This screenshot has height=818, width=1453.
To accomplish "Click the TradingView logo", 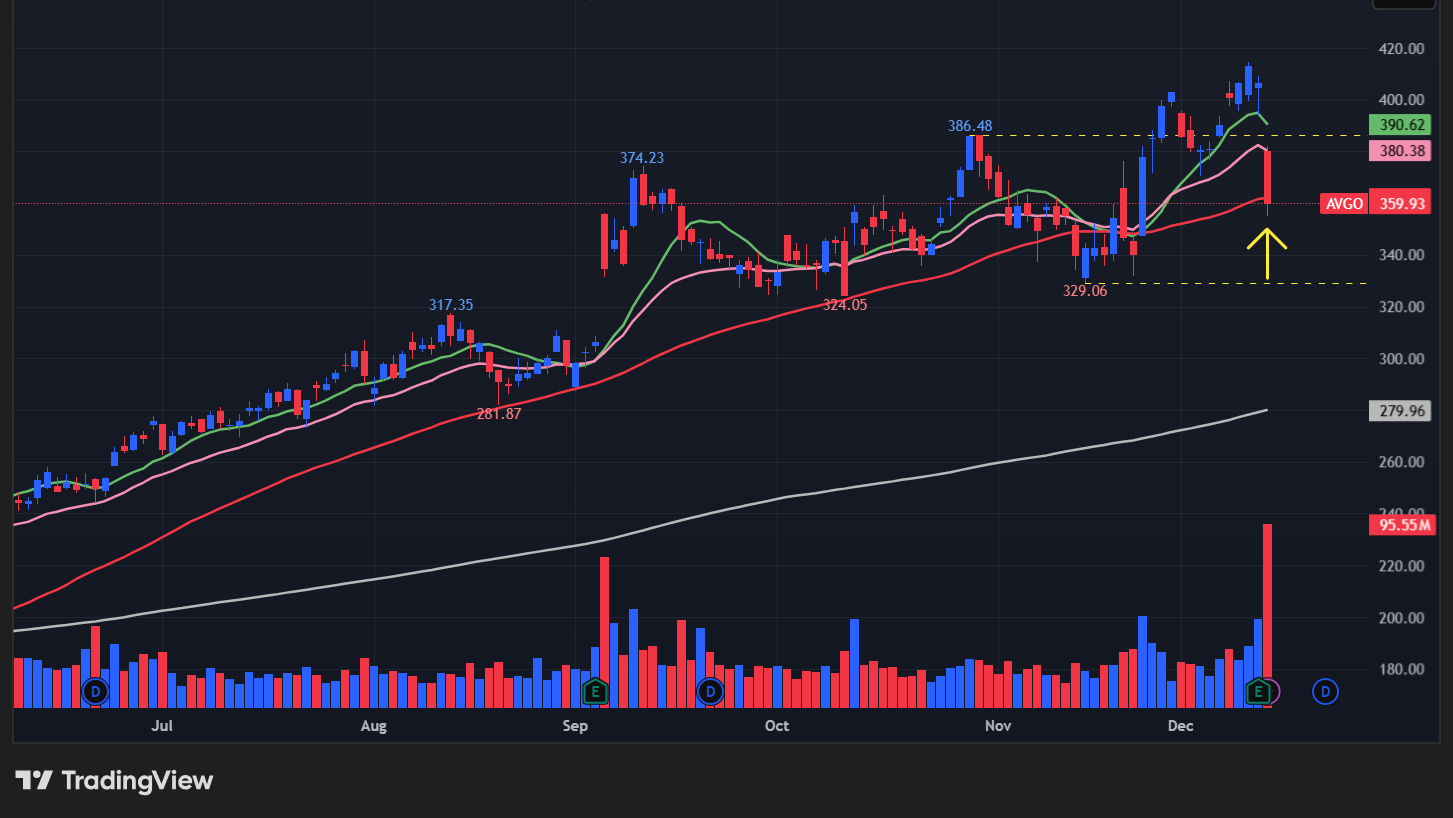I will click(x=114, y=780).
